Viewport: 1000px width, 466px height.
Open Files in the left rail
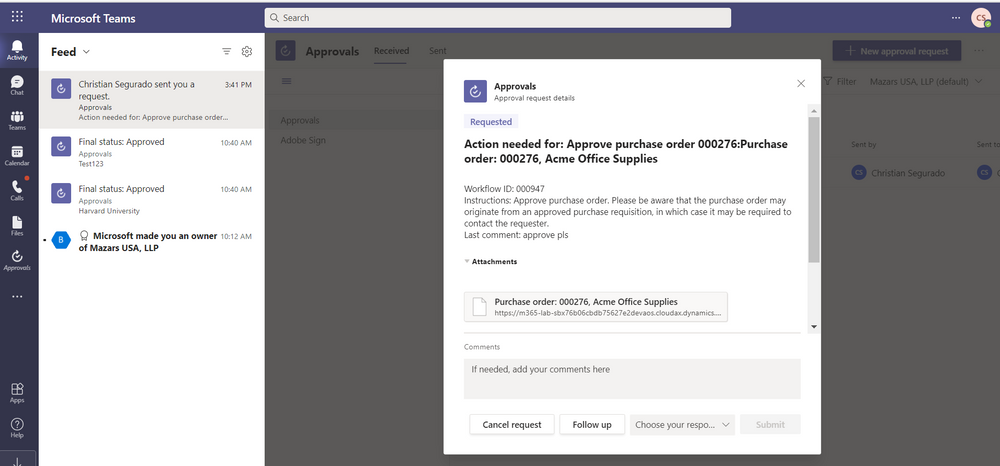[x=17, y=226]
